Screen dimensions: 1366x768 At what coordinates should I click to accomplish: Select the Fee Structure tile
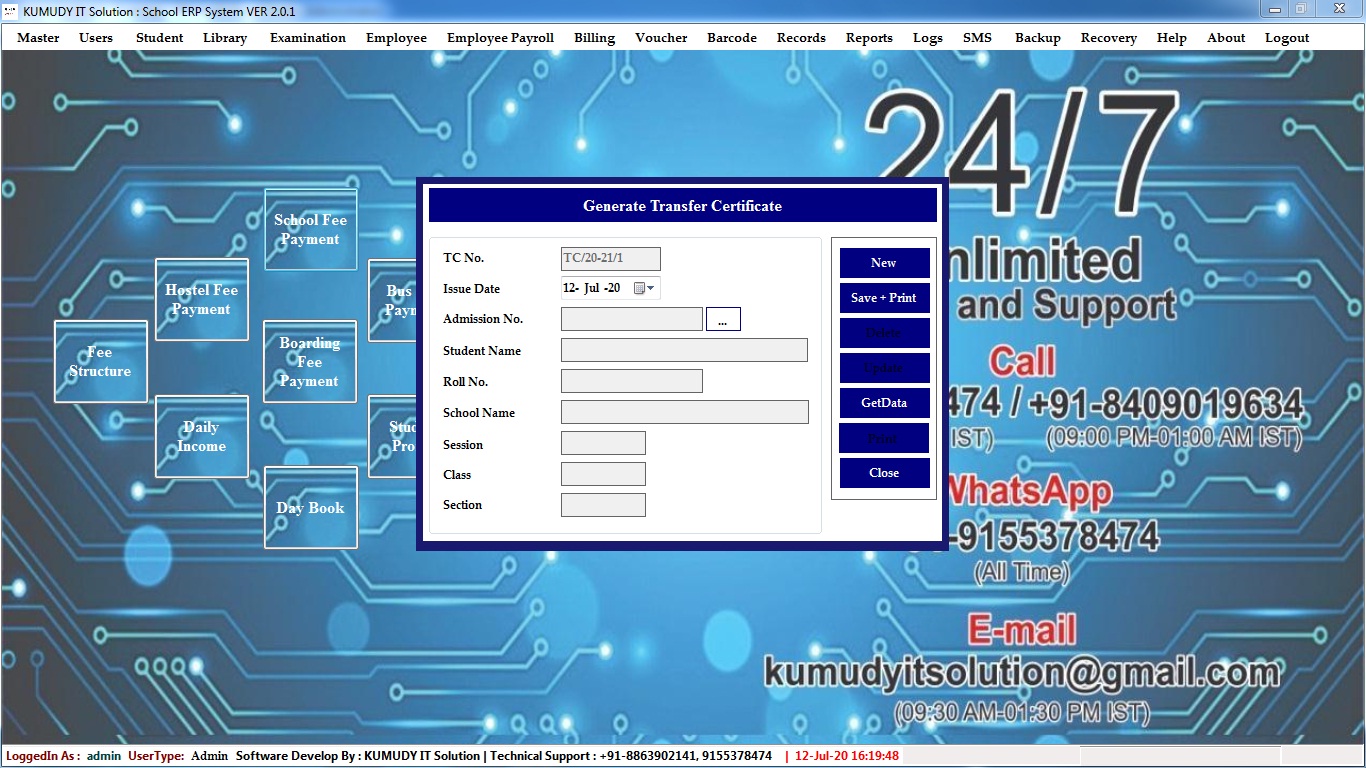click(x=100, y=362)
